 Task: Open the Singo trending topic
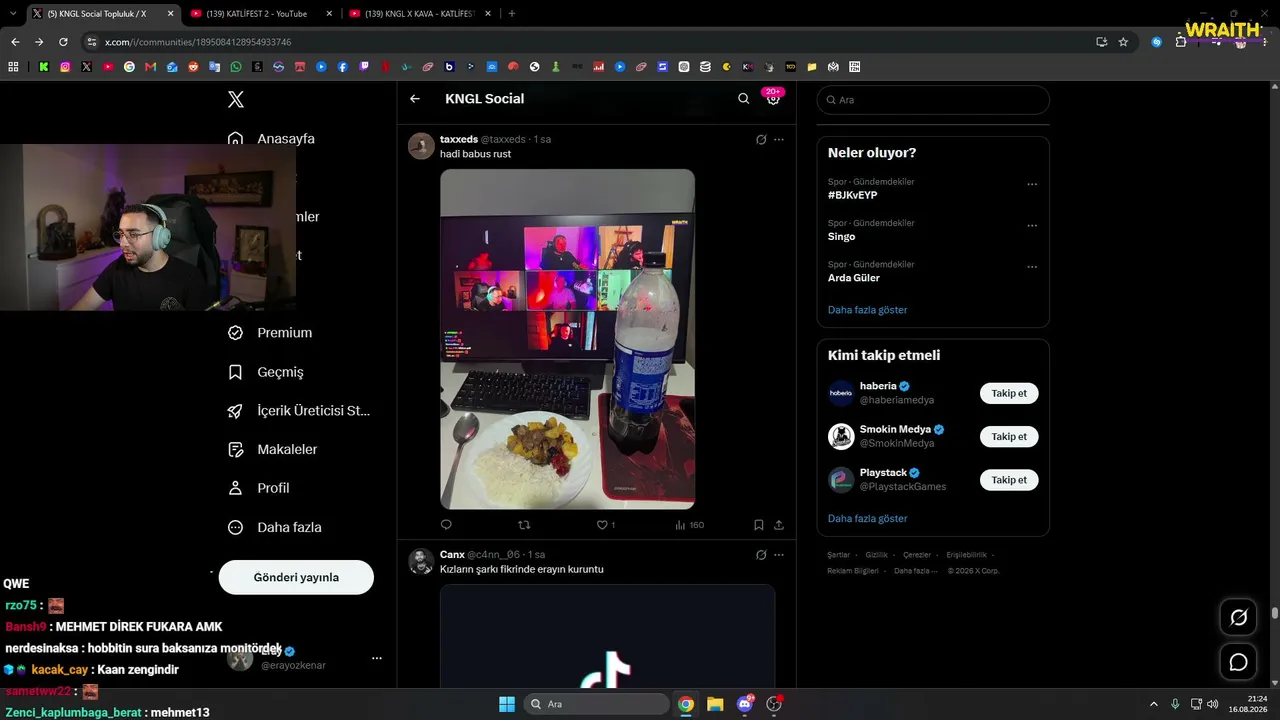coord(842,236)
